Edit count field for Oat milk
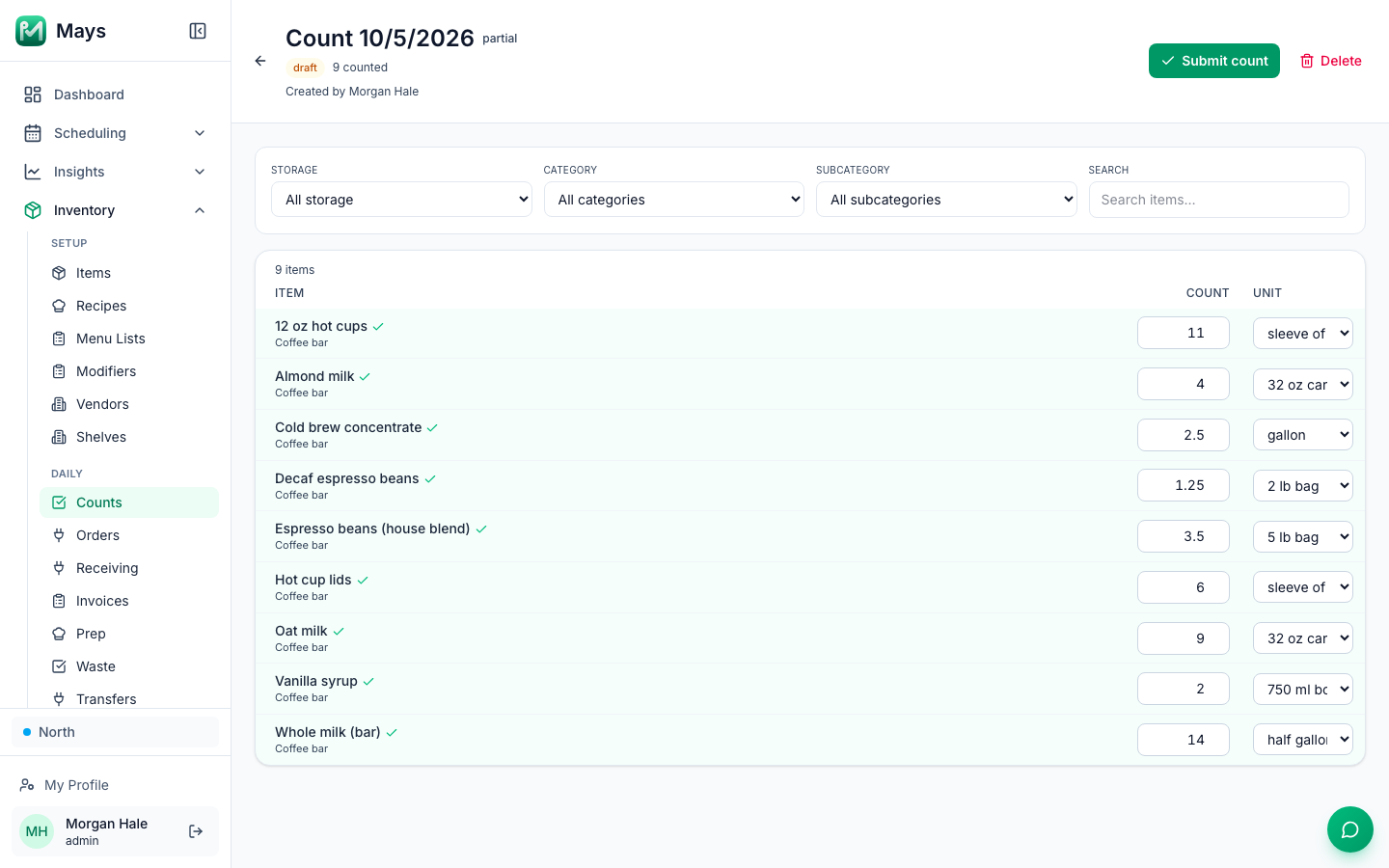This screenshot has width=1389, height=868. pyautogui.click(x=1184, y=638)
